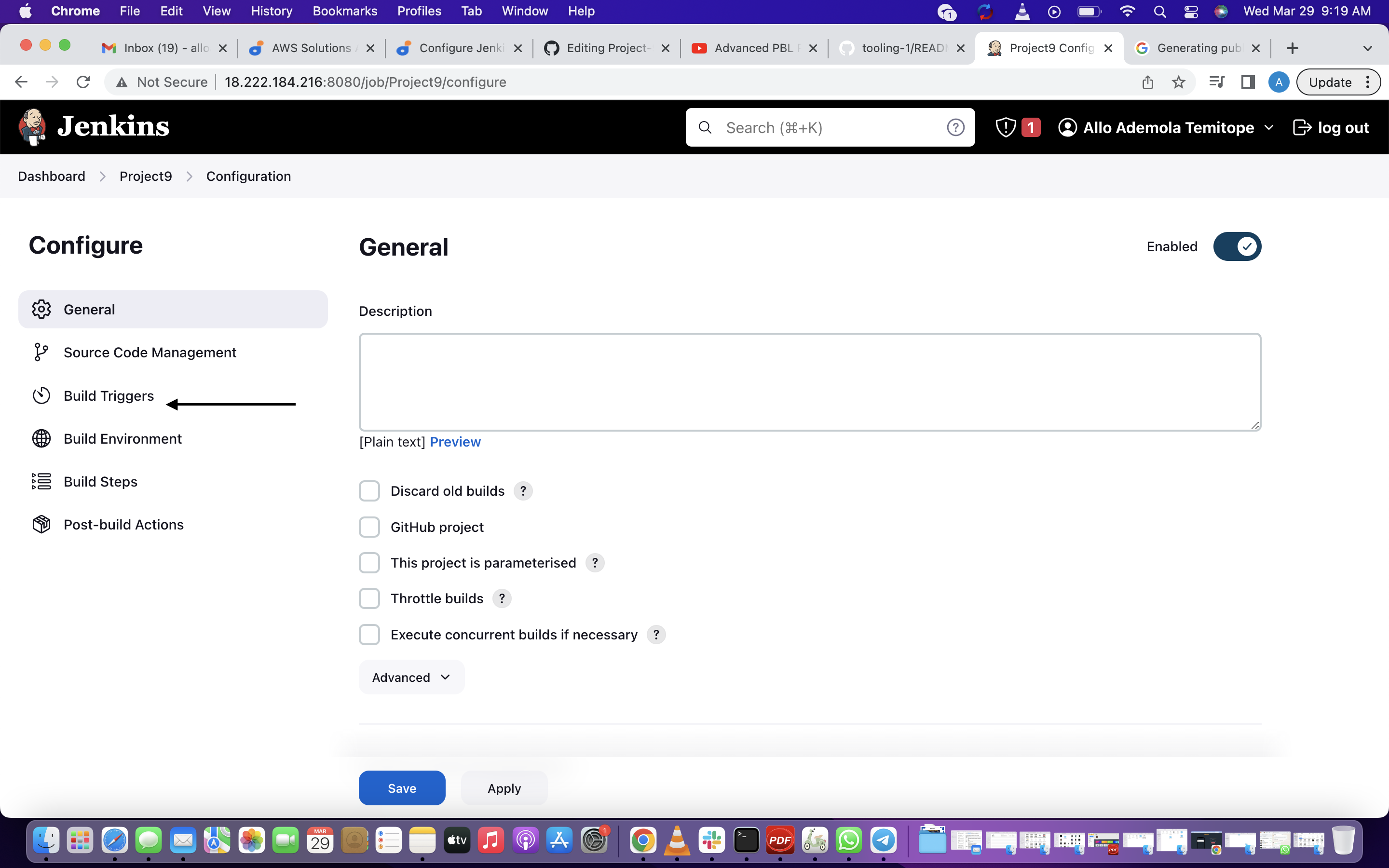Open the Preview link below description
This screenshot has width=1389, height=868.
[455, 441]
